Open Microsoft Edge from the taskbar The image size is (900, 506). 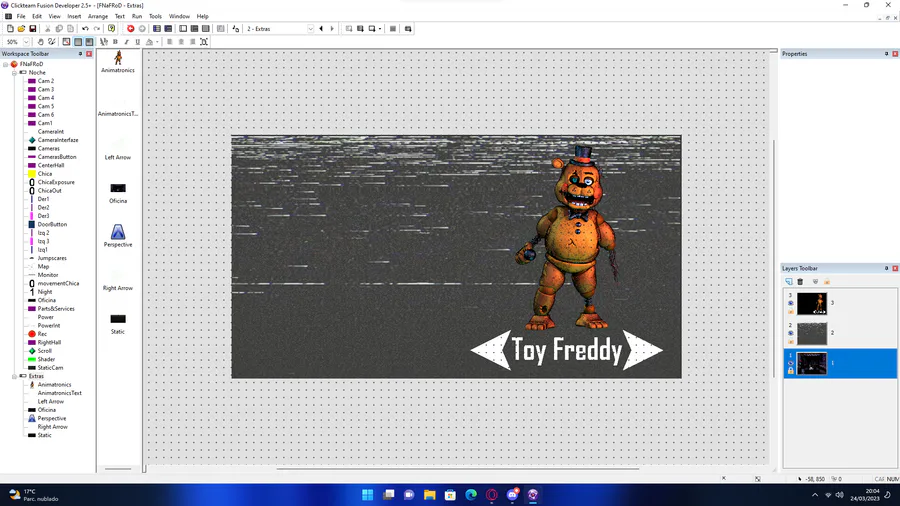pyautogui.click(x=471, y=495)
